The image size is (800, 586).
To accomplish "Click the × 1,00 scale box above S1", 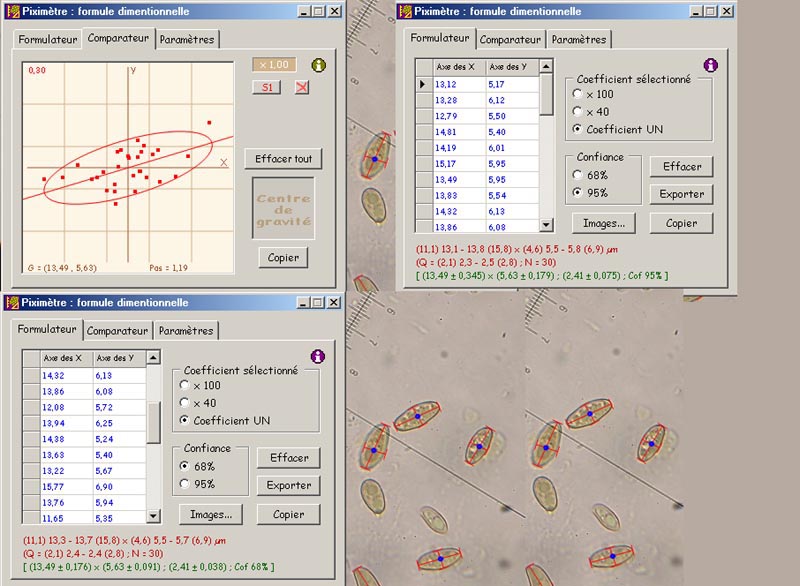I will (x=273, y=65).
